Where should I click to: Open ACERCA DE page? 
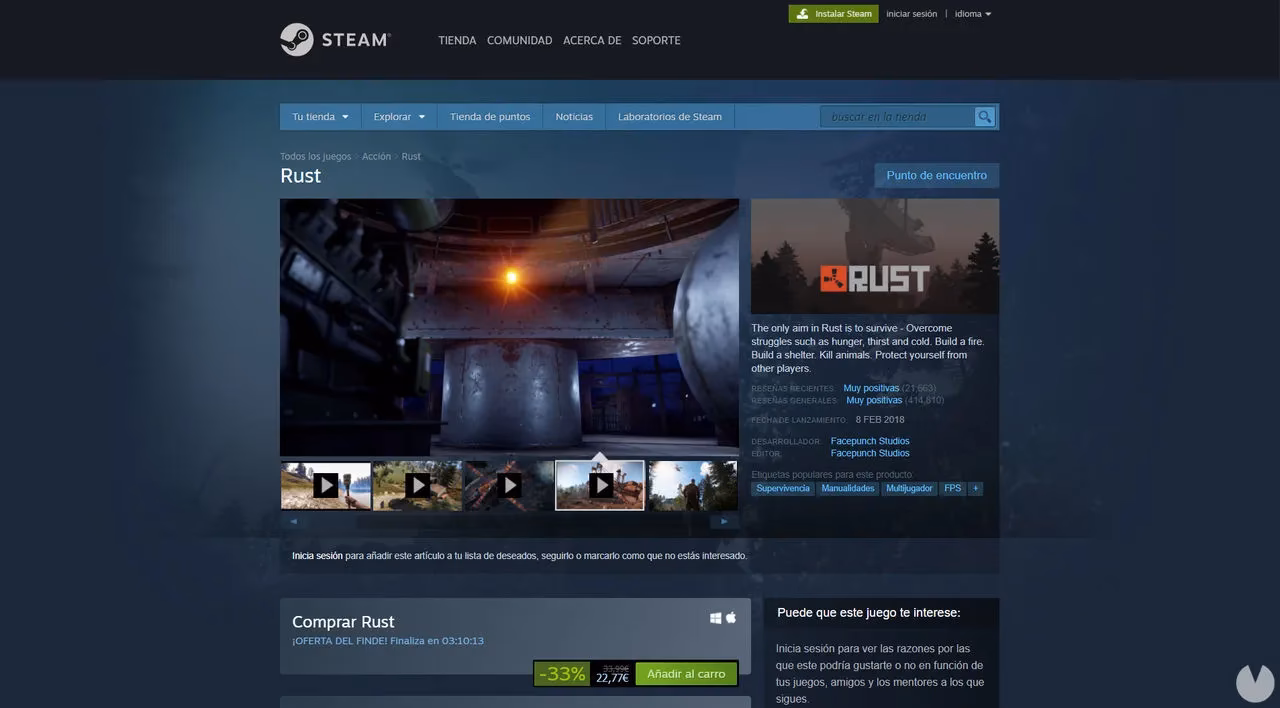tap(592, 40)
